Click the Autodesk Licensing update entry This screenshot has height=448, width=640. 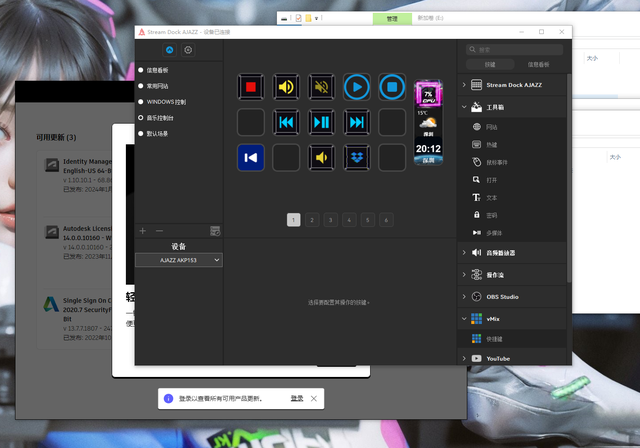78,242
